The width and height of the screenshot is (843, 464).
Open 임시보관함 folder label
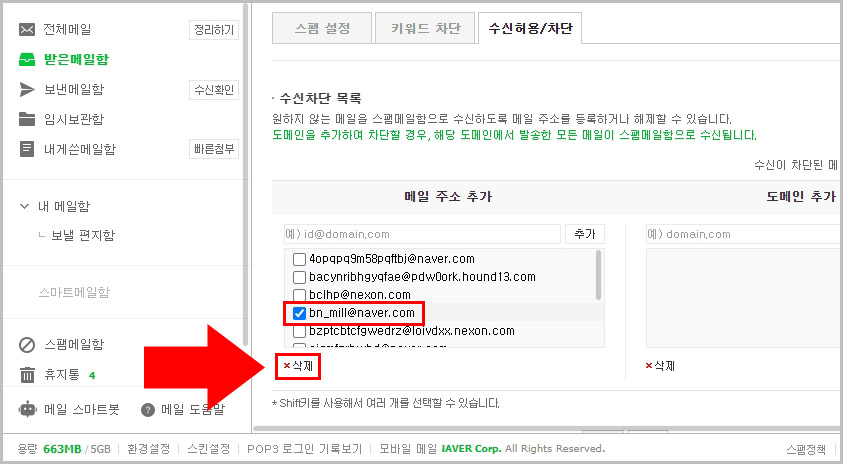[74, 119]
